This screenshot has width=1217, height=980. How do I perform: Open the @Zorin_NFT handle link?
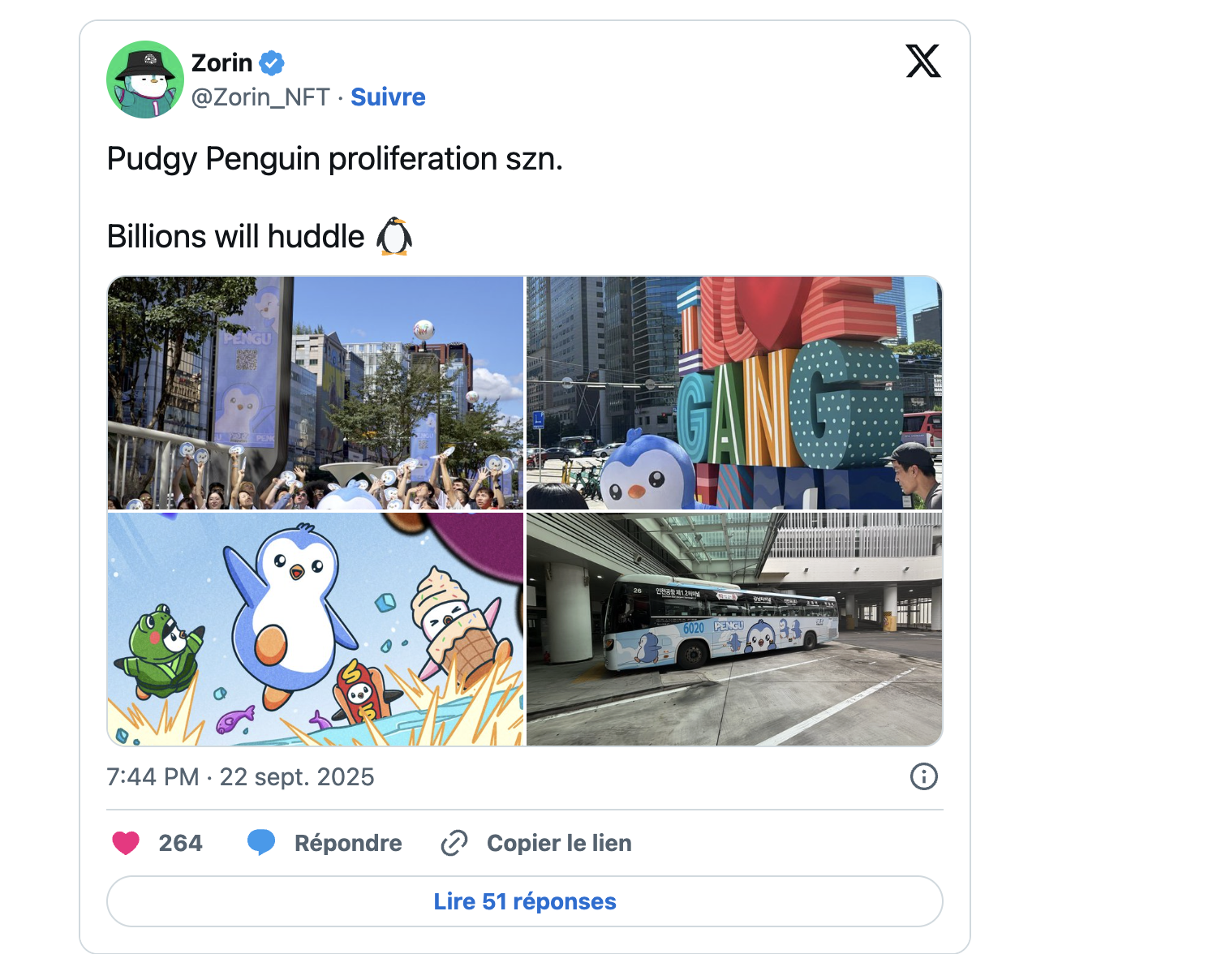(x=260, y=97)
